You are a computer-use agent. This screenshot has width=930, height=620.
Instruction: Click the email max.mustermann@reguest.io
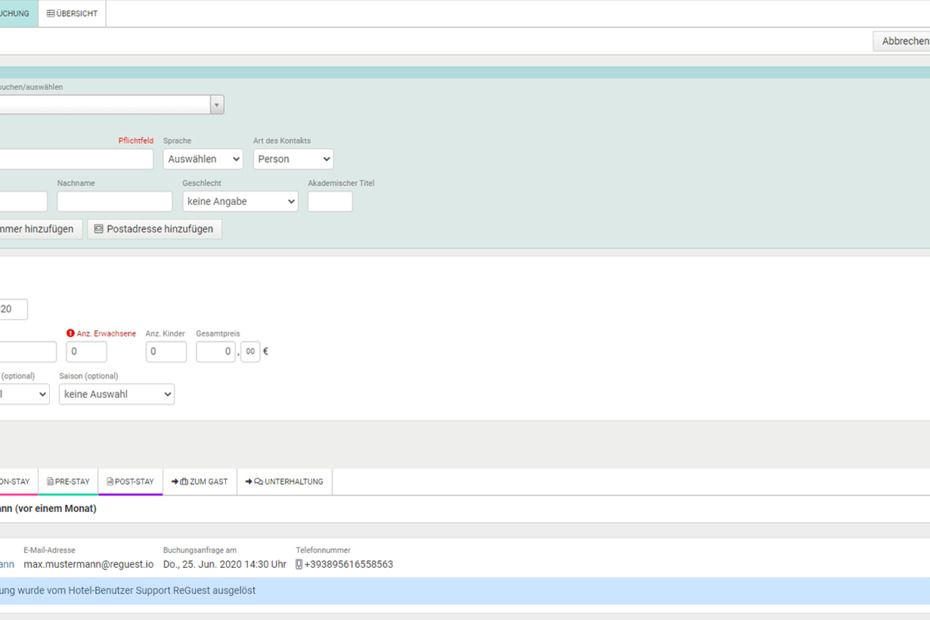88,564
